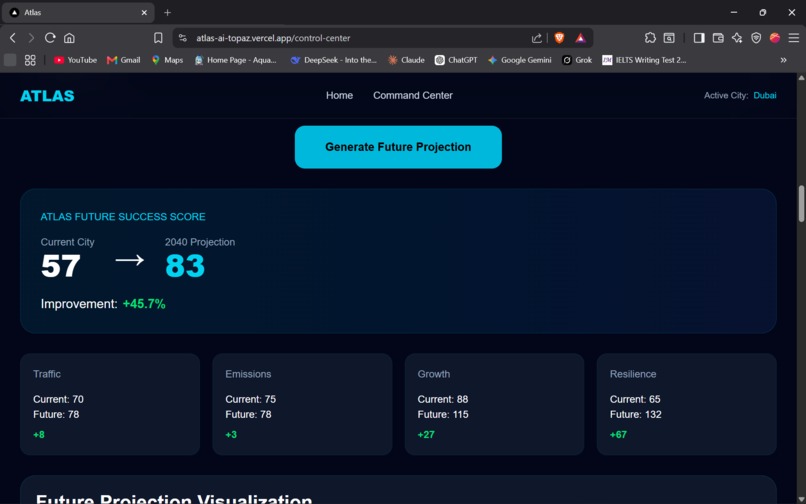
Task: Click the Traffic +8 change value
Action: pyautogui.click(x=39, y=435)
